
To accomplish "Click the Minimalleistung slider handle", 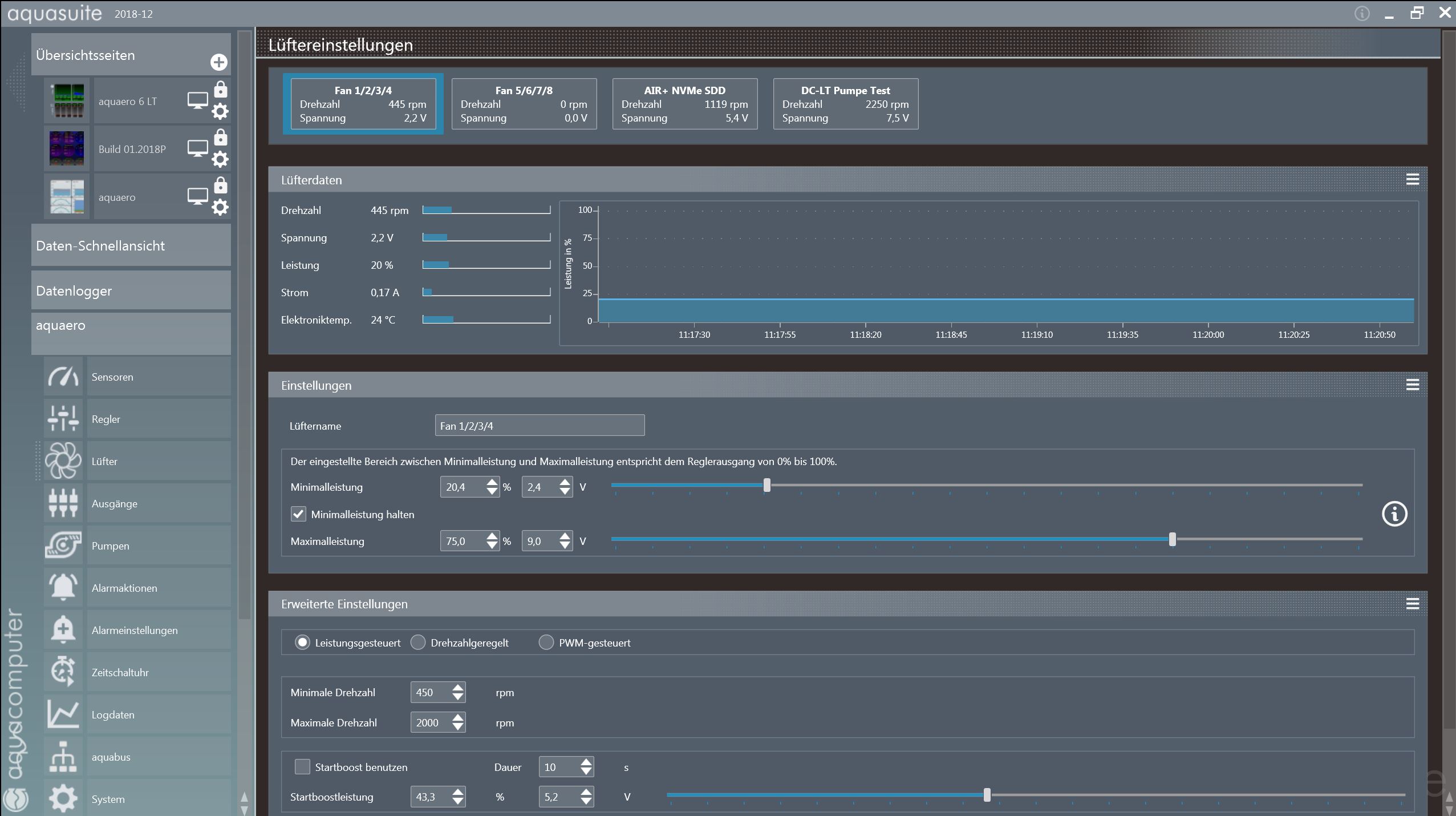I will 767,486.
